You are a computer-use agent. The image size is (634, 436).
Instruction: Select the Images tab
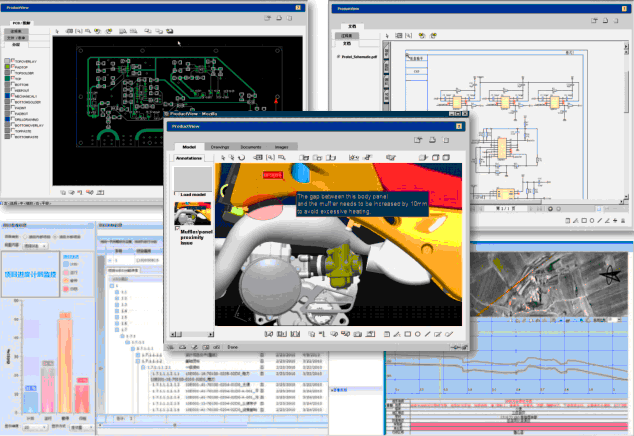(281, 147)
